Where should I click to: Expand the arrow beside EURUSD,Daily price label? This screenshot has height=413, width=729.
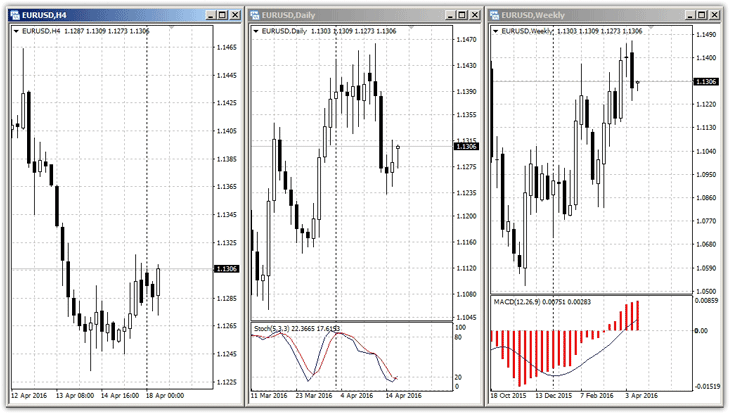[256, 31]
